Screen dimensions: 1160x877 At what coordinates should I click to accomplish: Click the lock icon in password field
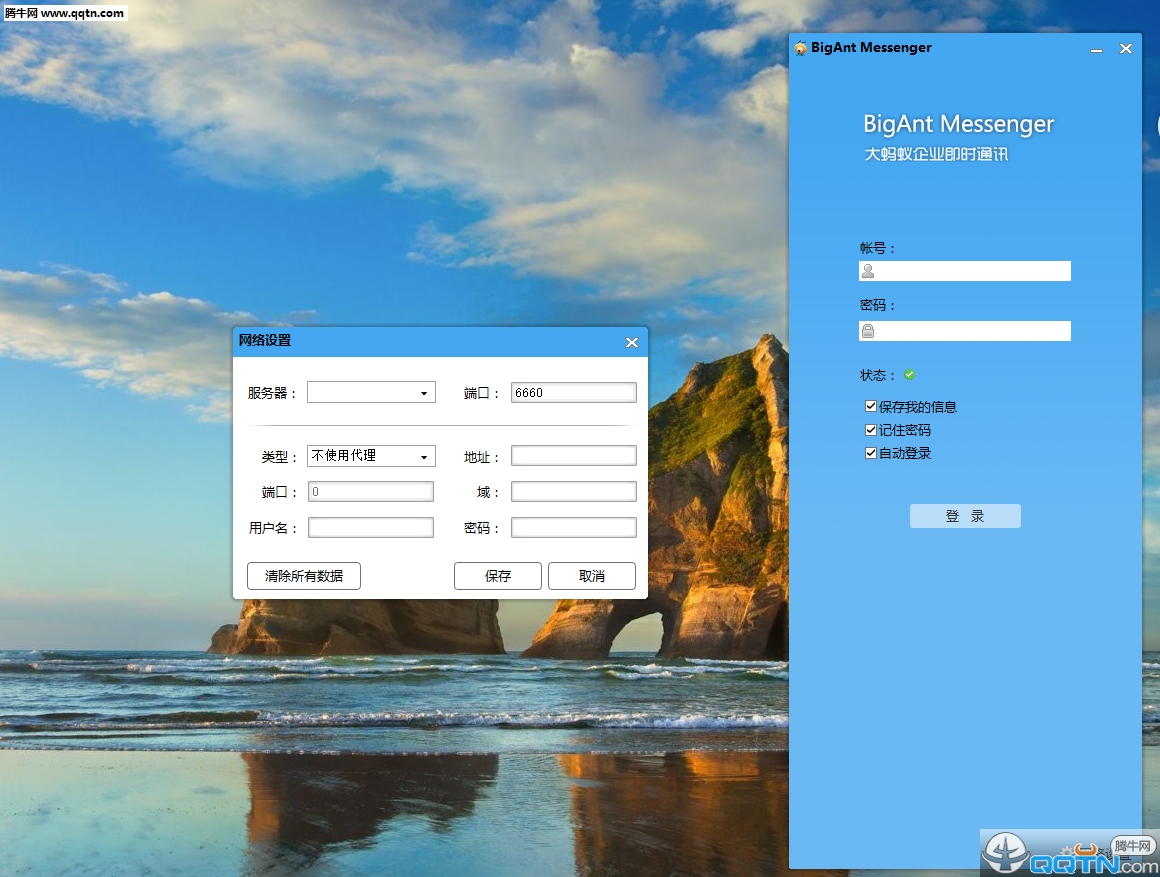click(x=869, y=331)
